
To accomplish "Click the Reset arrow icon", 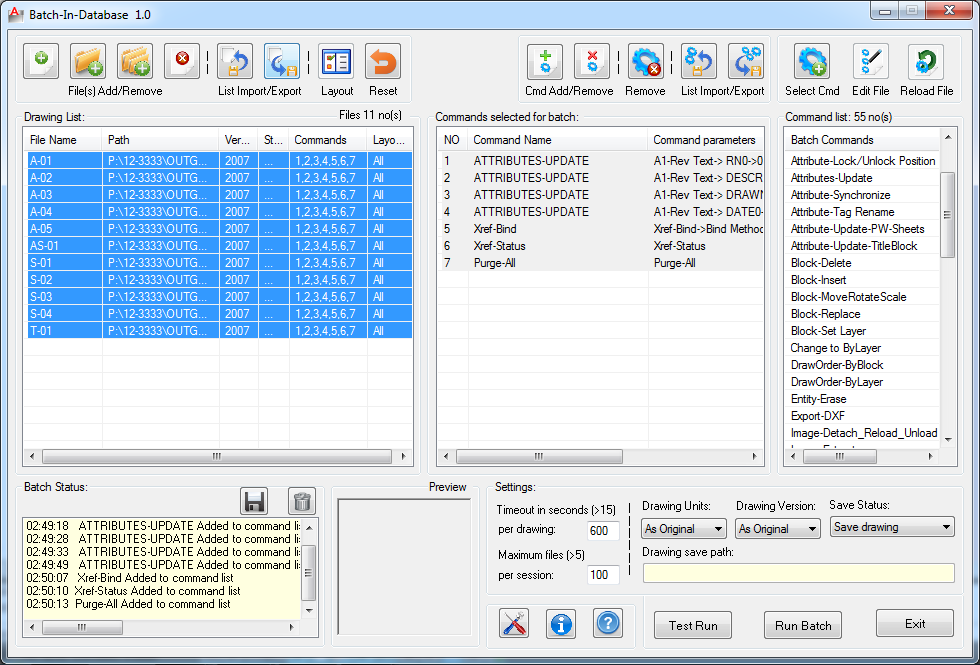I will 383,61.
